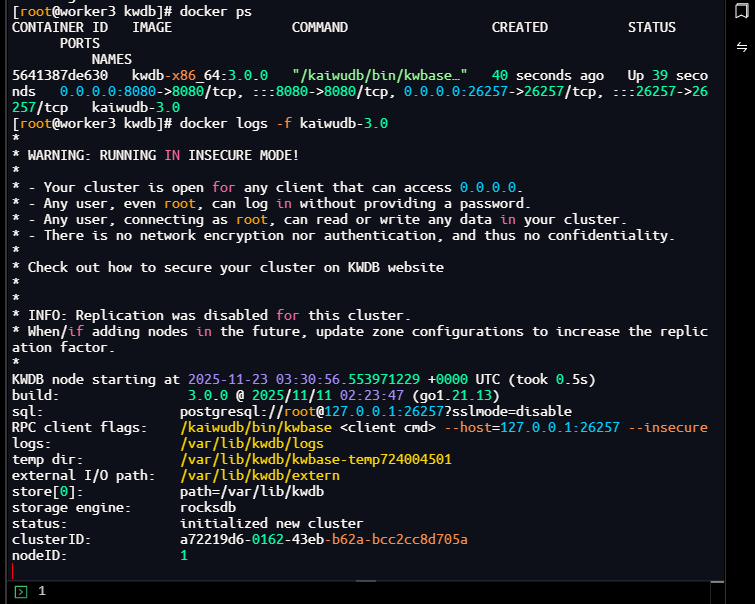Click the "/kaiwudb/bin/kwbase…" command value
The image size is (755, 604).
pyautogui.click(x=379, y=76)
